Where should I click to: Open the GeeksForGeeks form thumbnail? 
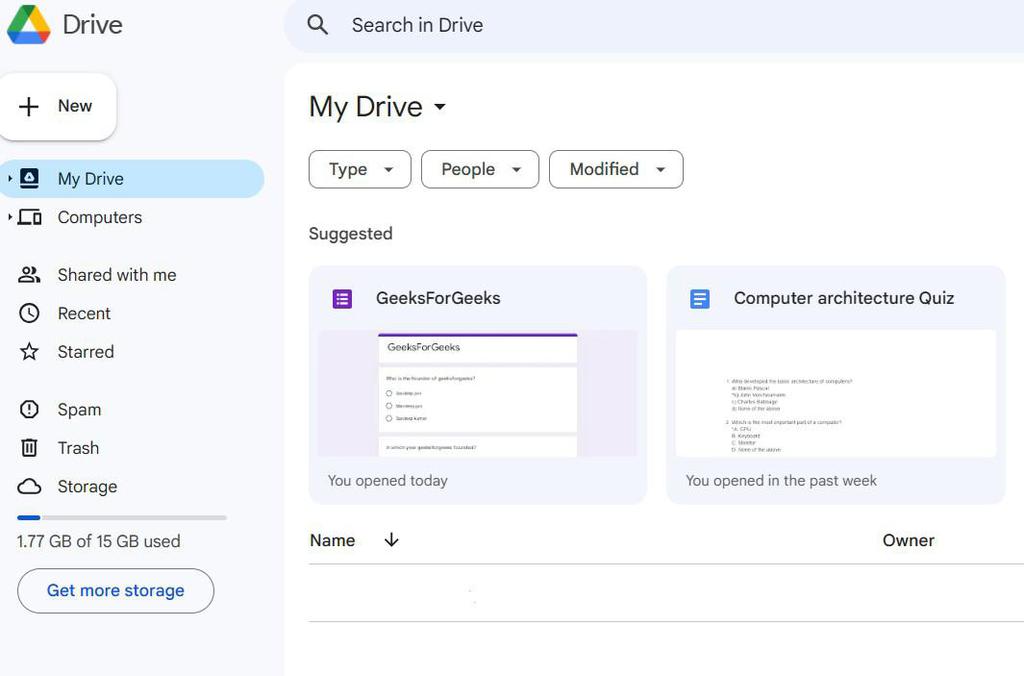click(477, 393)
